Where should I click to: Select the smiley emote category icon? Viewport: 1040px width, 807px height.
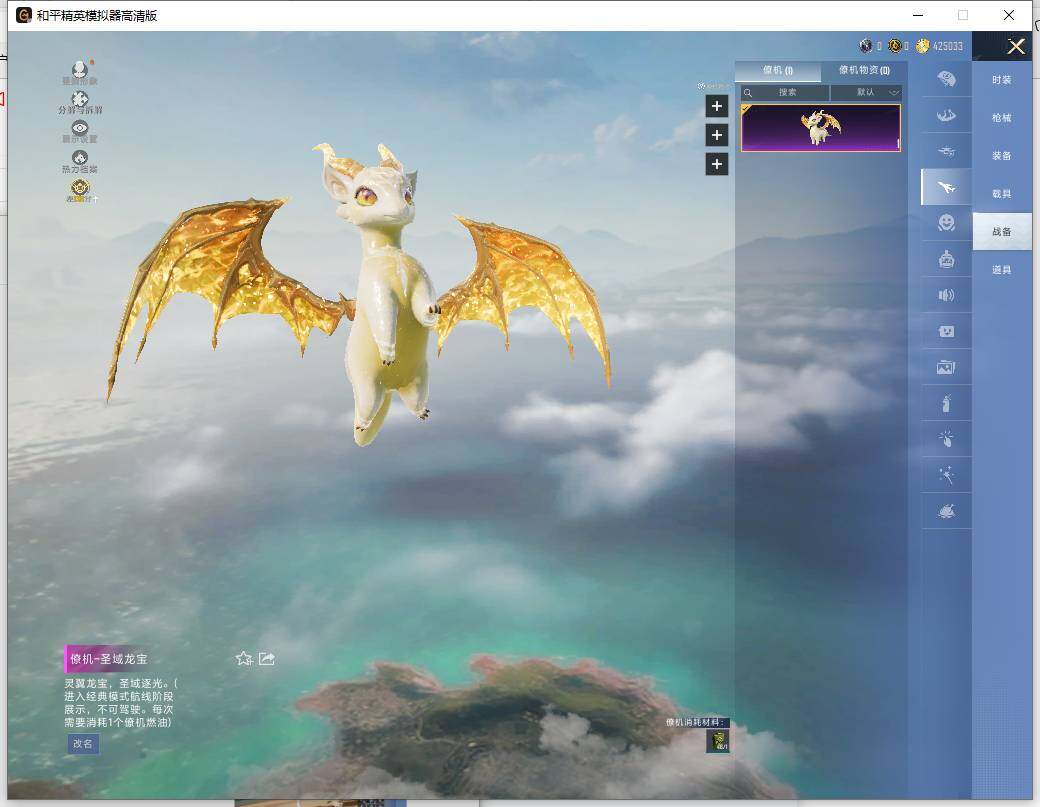click(946, 223)
